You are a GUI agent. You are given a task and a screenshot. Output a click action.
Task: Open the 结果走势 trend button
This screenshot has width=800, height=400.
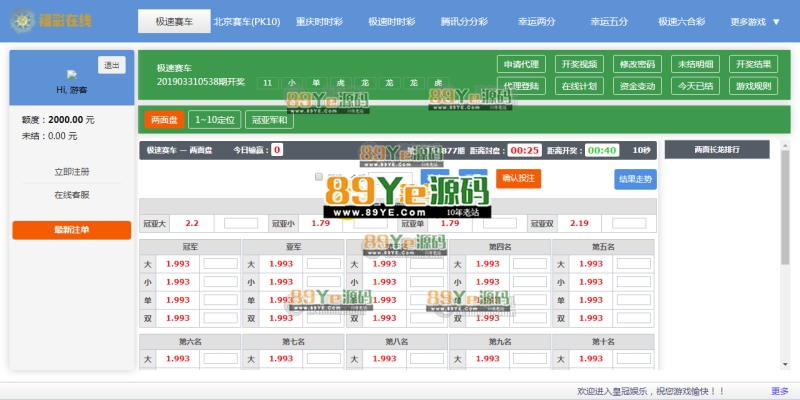point(635,179)
